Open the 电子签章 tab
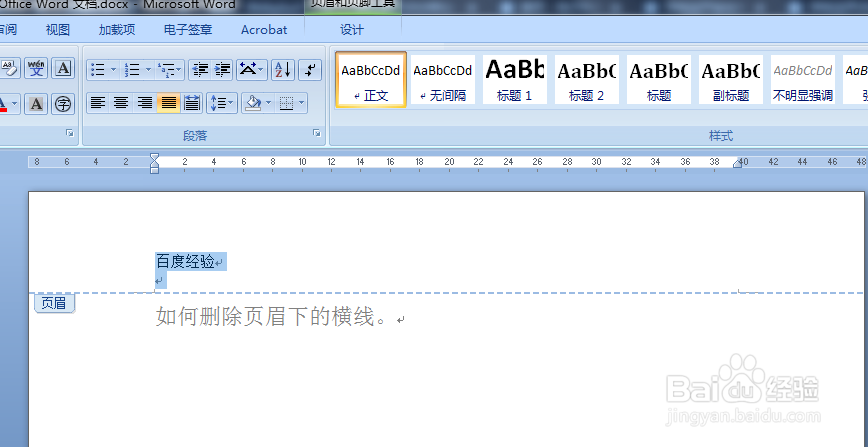The image size is (868, 447). pyautogui.click(x=188, y=30)
